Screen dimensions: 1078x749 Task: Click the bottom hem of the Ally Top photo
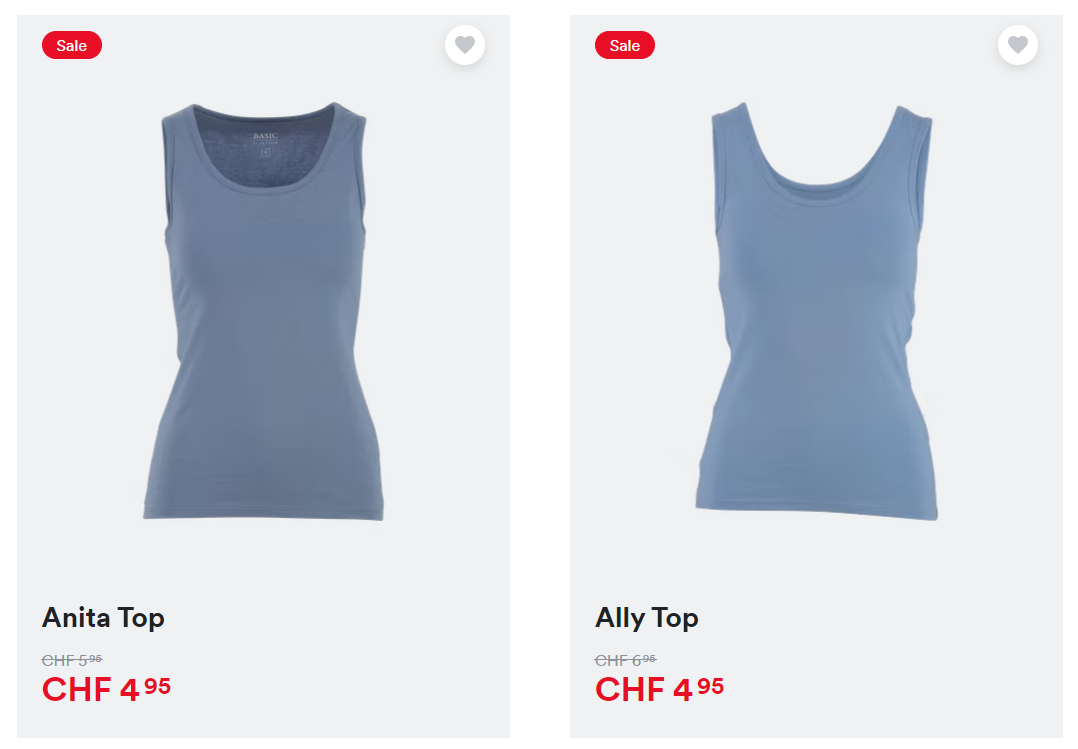(817, 510)
